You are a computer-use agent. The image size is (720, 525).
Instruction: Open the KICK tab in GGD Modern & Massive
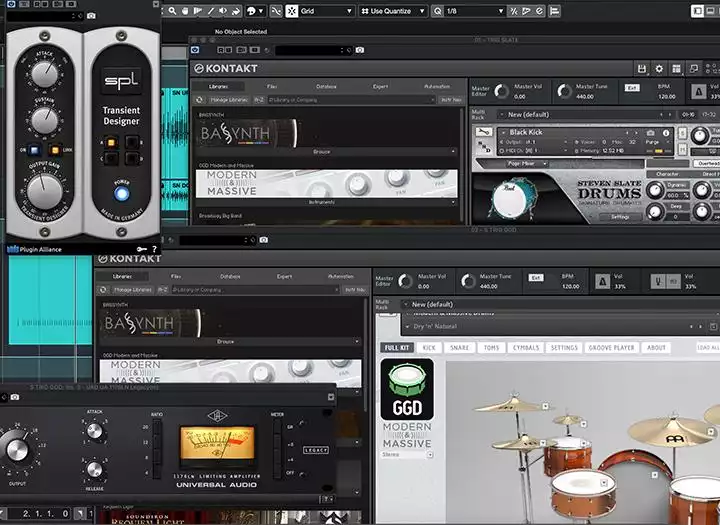pos(429,348)
